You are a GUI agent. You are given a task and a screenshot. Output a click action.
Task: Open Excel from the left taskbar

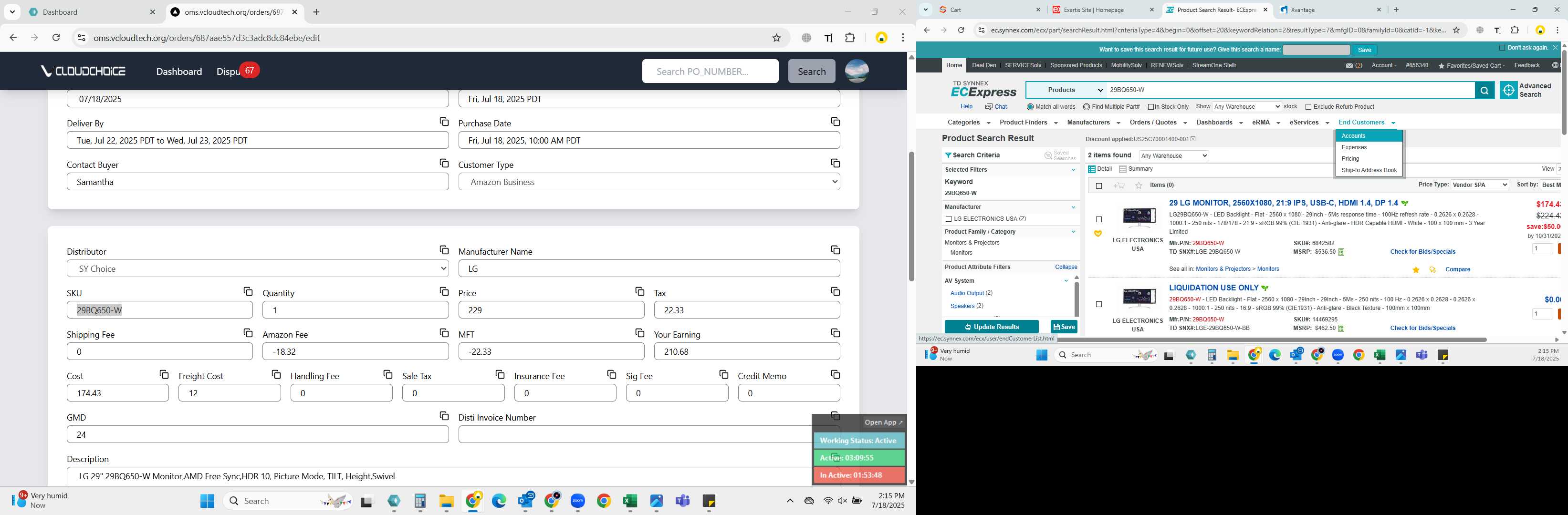[x=629, y=501]
